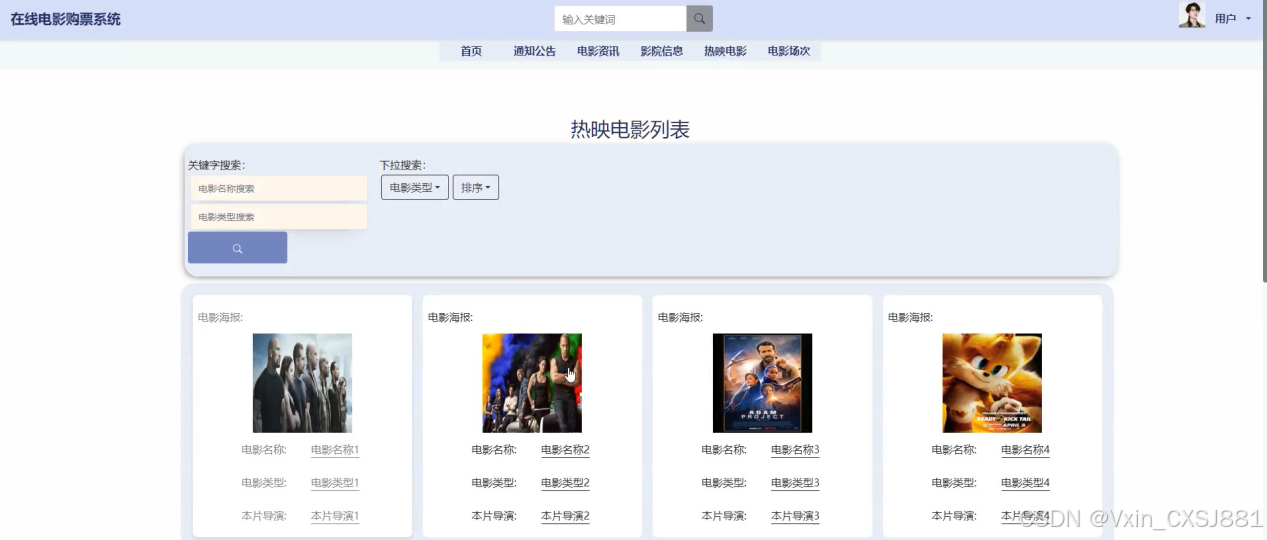Open the 影院信息 menu item
The width and height of the screenshot is (1267, 540).
(662, 51)
